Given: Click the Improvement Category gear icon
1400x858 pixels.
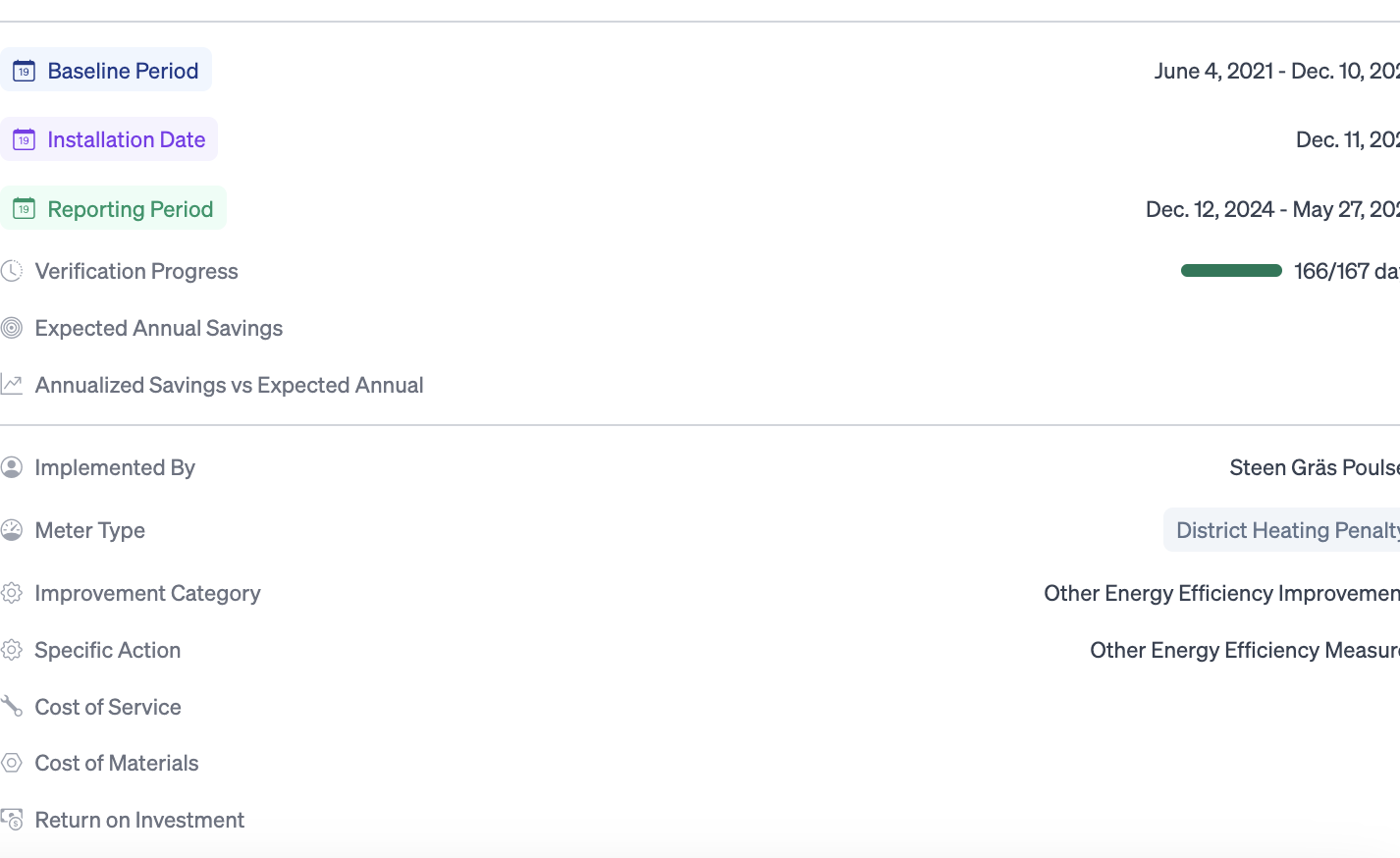Looking at the screenshot, I should (x=12, y=593).
